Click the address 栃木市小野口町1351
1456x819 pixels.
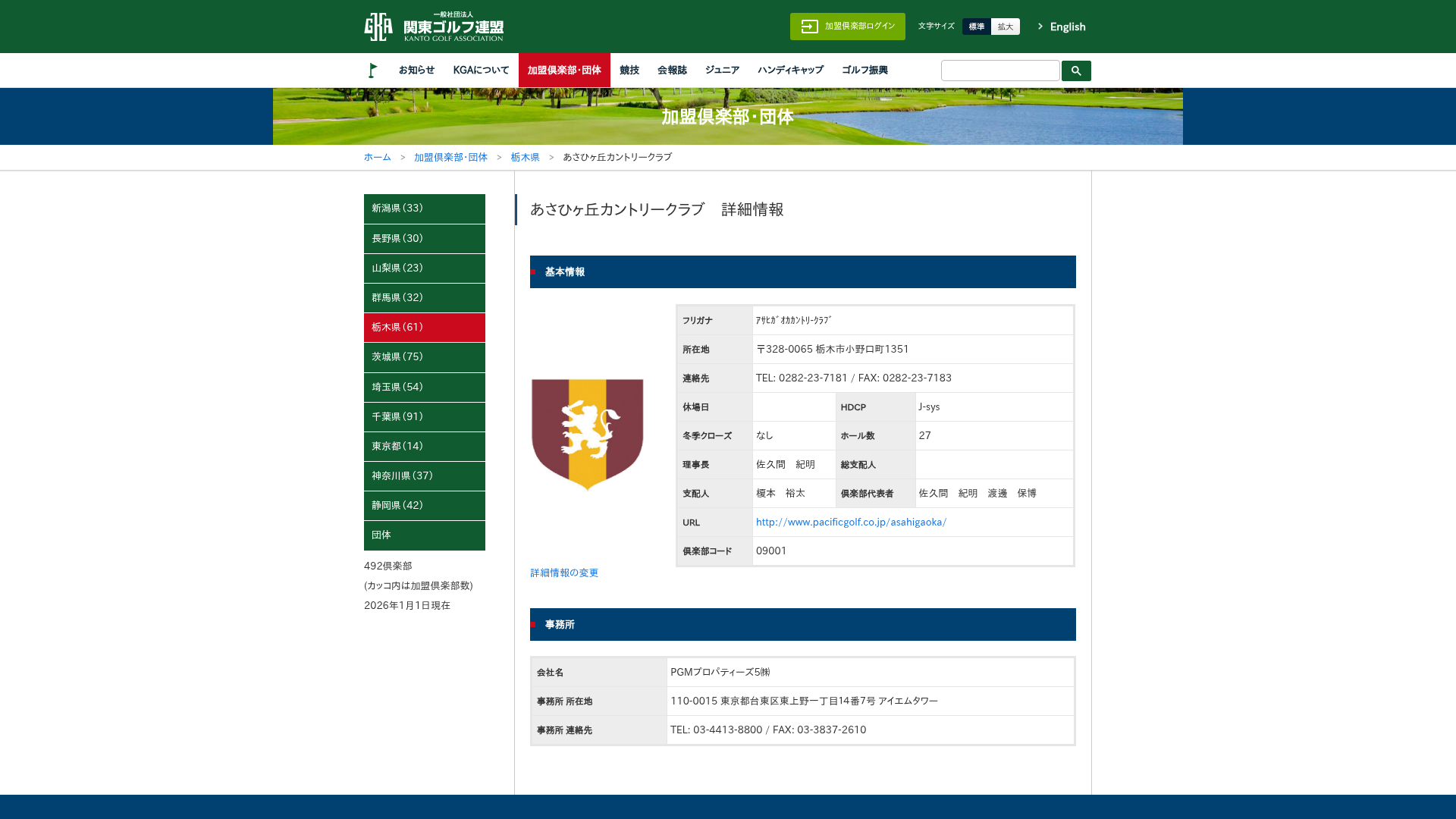pos(862,349)
